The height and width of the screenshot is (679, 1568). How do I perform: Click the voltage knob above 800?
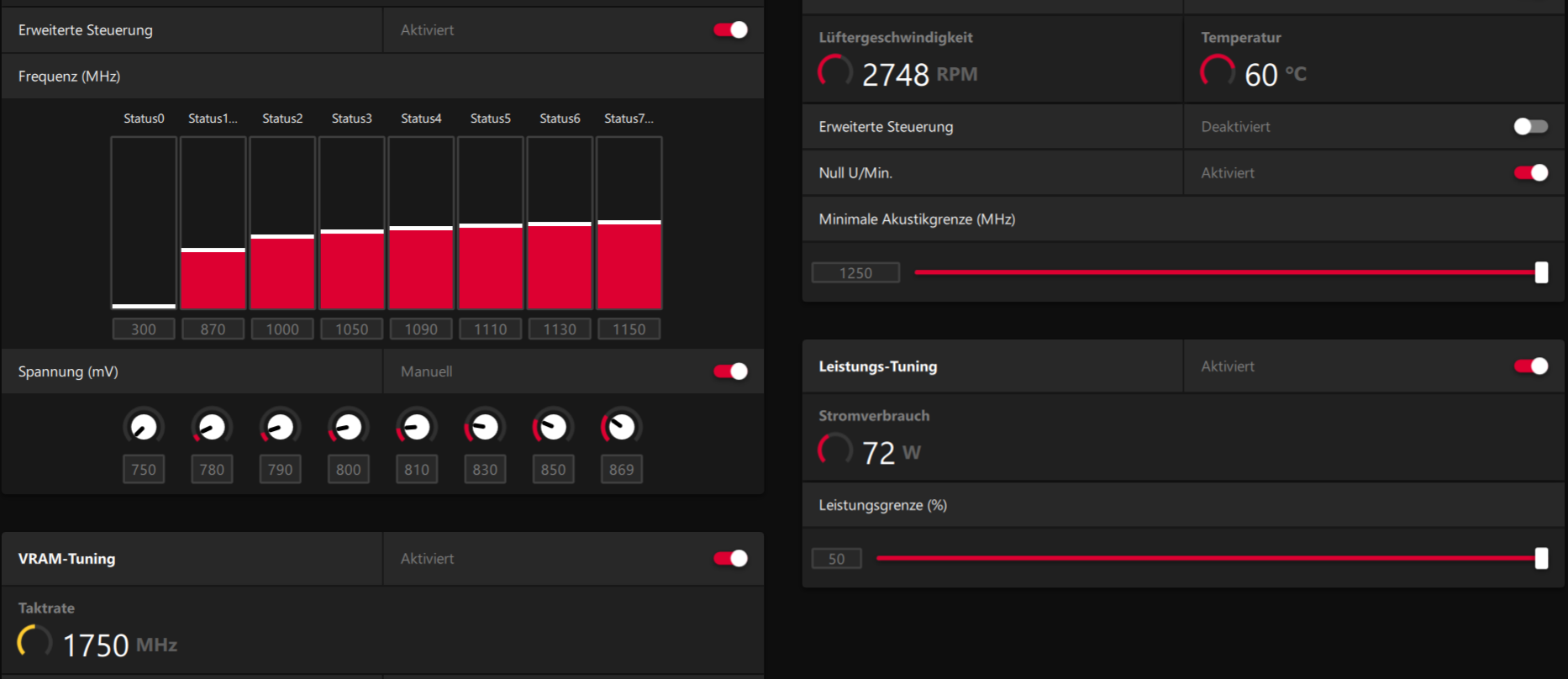(348, 427)
